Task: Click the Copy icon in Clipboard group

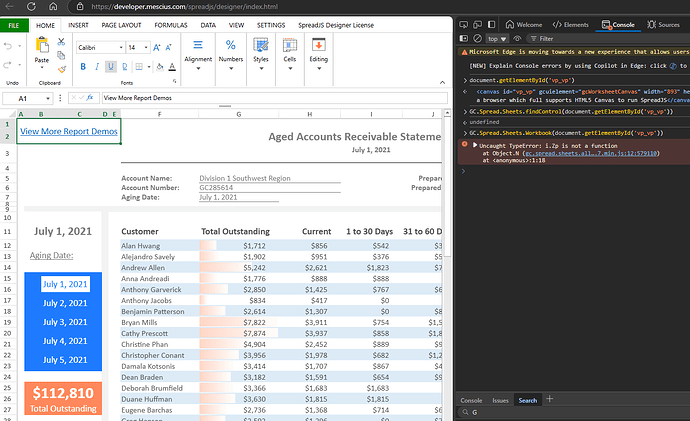Action: point(61,55)
